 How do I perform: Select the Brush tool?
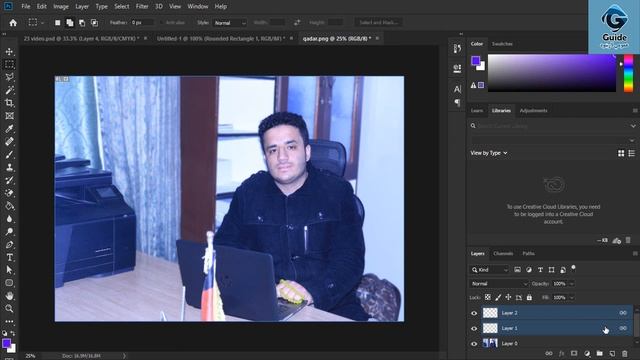9,155
